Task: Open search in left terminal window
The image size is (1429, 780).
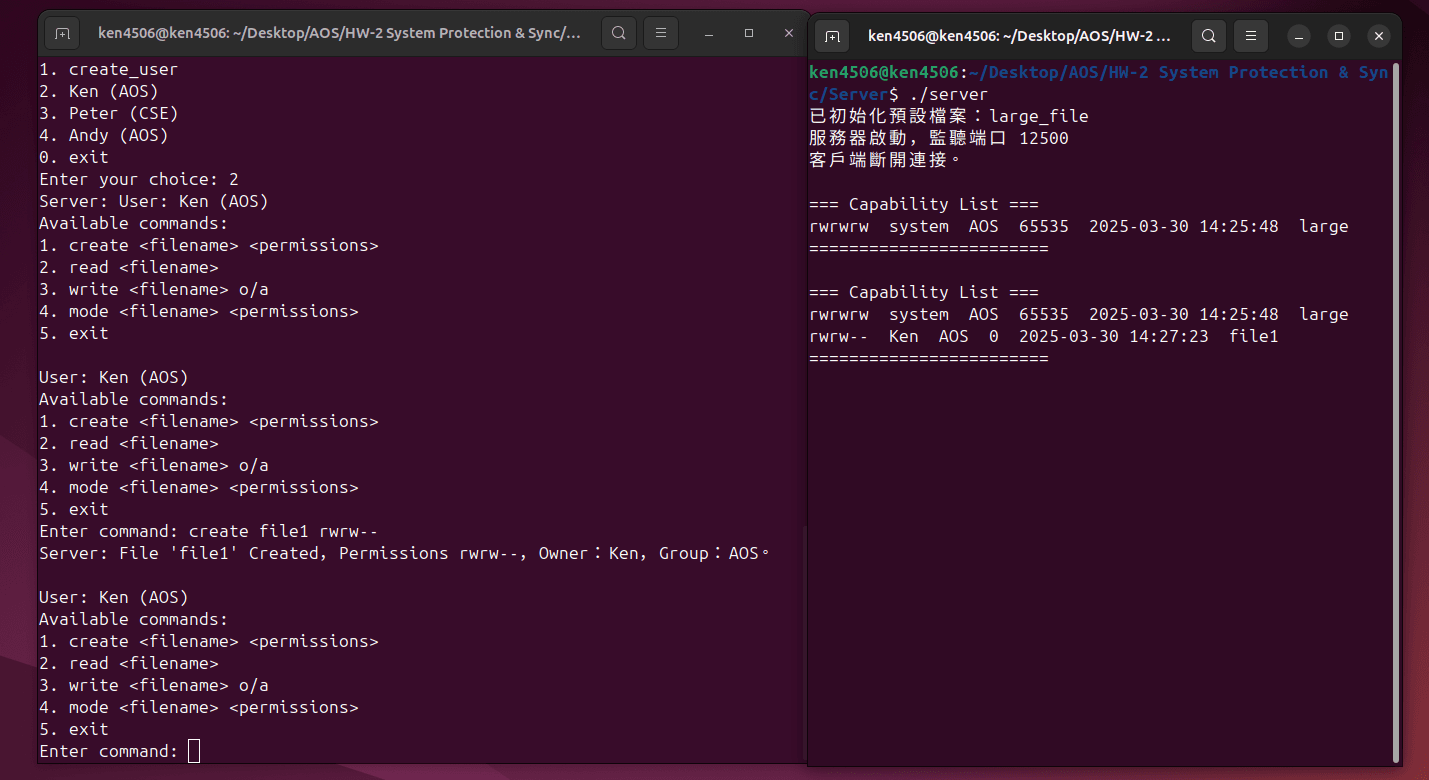Action: tap(618, 33)
